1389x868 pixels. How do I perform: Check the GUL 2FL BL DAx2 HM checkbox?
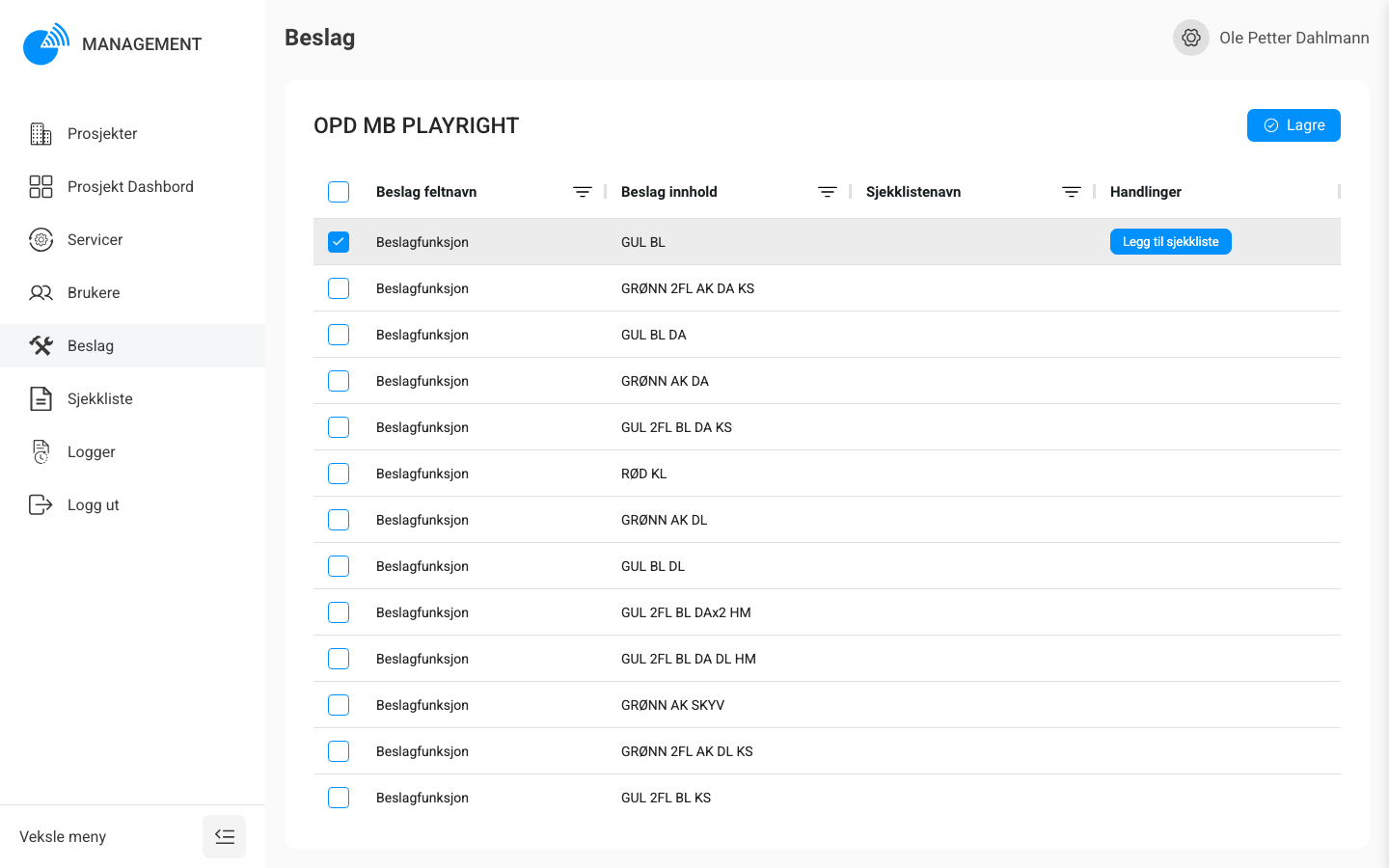(339, 612)
